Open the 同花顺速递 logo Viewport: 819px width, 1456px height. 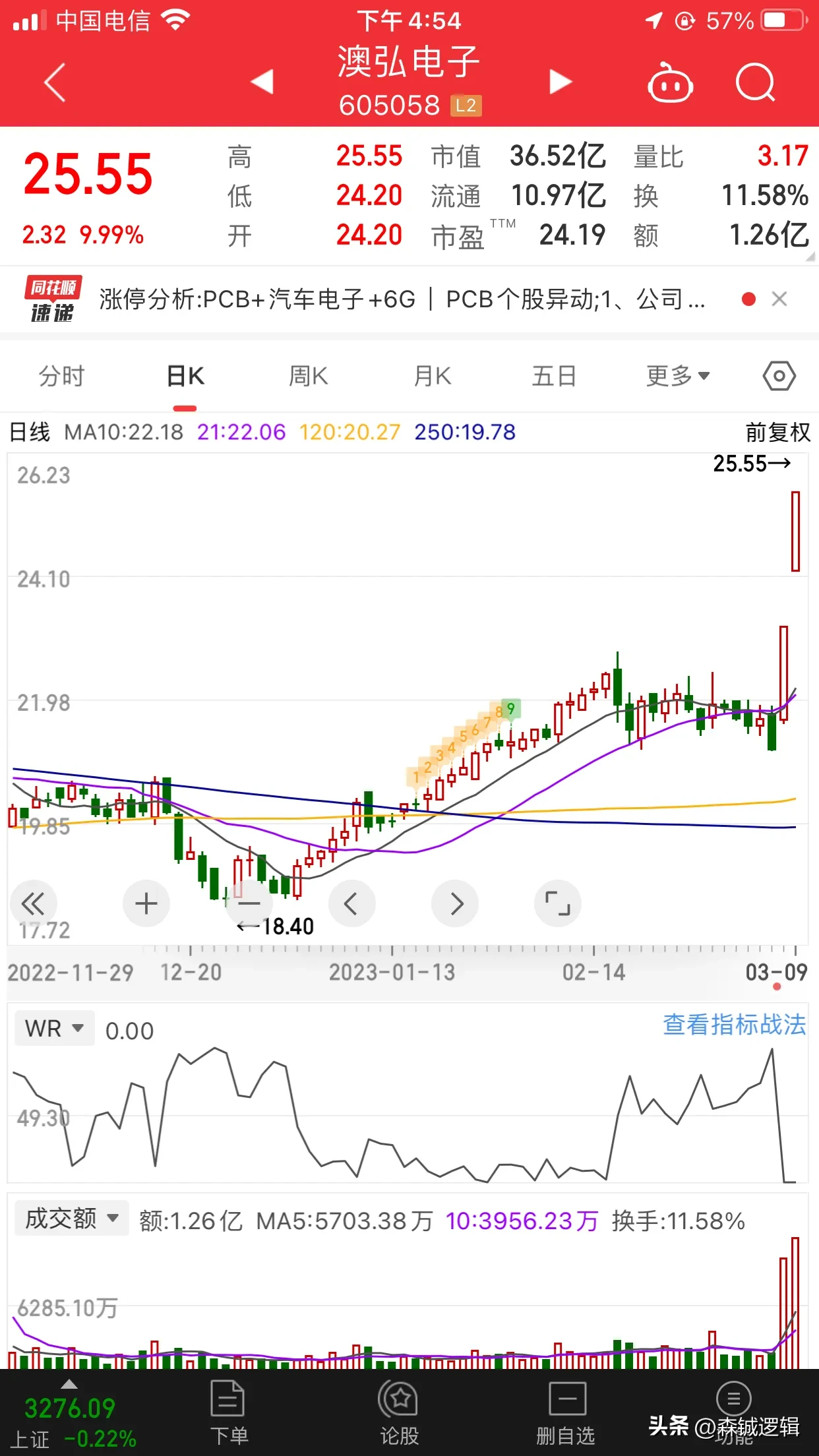53,299
